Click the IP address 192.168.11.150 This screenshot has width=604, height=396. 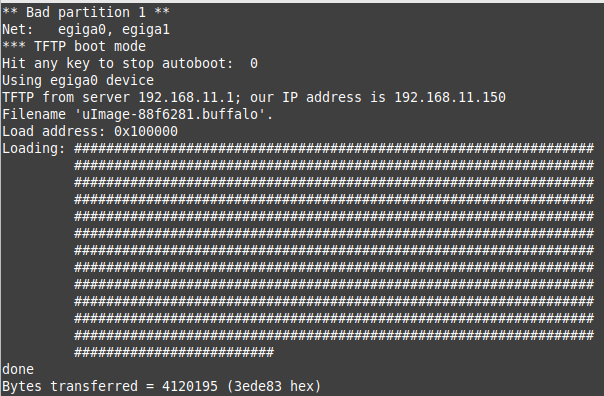tap(450, 97)
